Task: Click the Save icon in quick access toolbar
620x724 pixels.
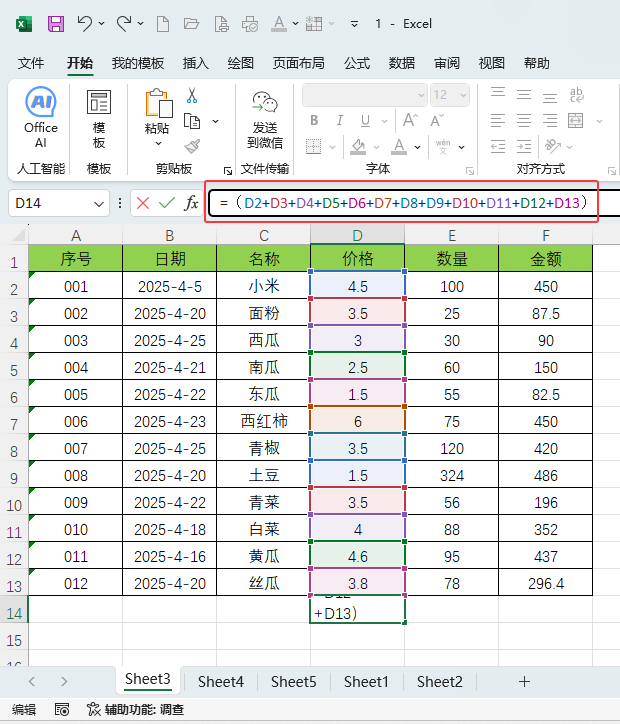Action: pos(56,24)
